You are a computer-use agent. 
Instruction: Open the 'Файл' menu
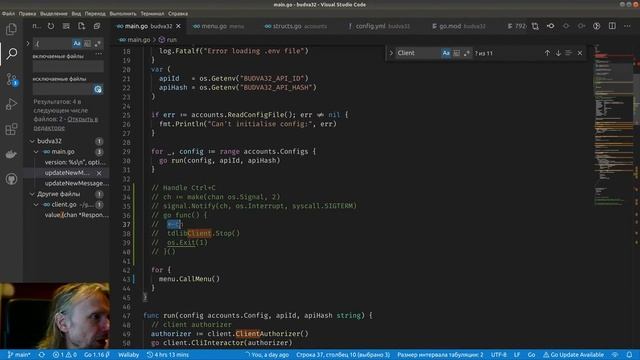tap(8, 13)
